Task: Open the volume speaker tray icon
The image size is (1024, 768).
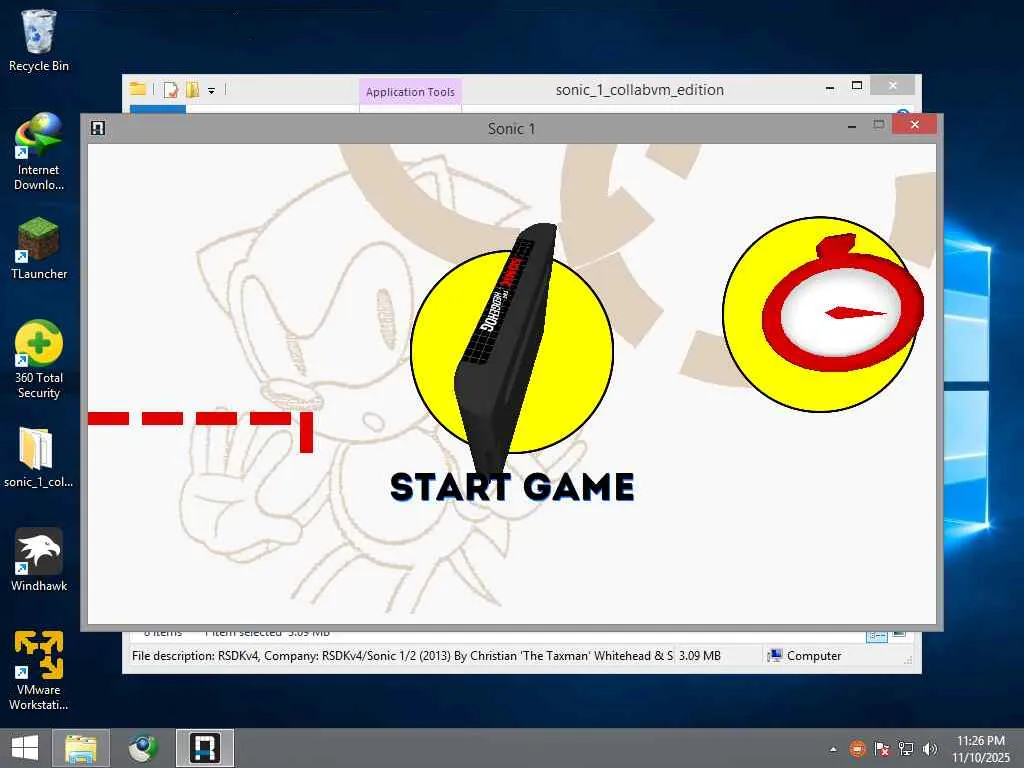Action: click(x=930, y=748)
